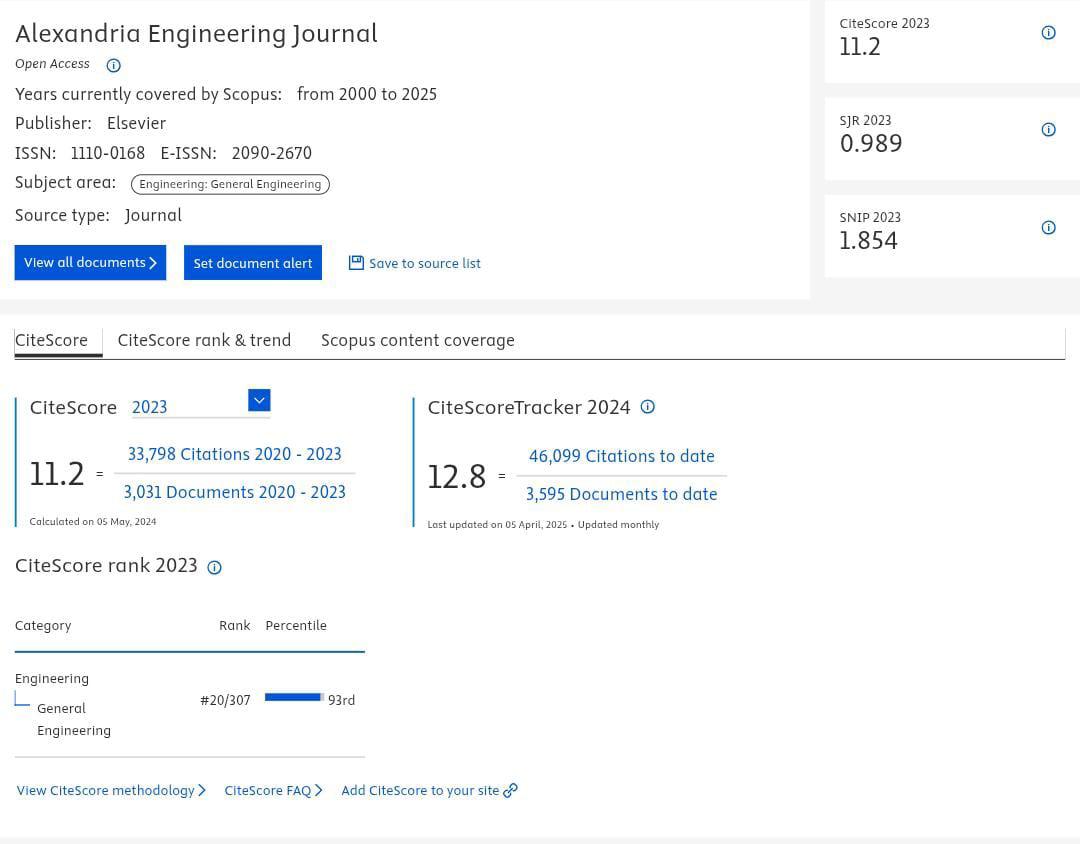Click info icon beside SNIP 2023 metric
Viewport: 1080px width, 844px height.
coord(1048,228)
